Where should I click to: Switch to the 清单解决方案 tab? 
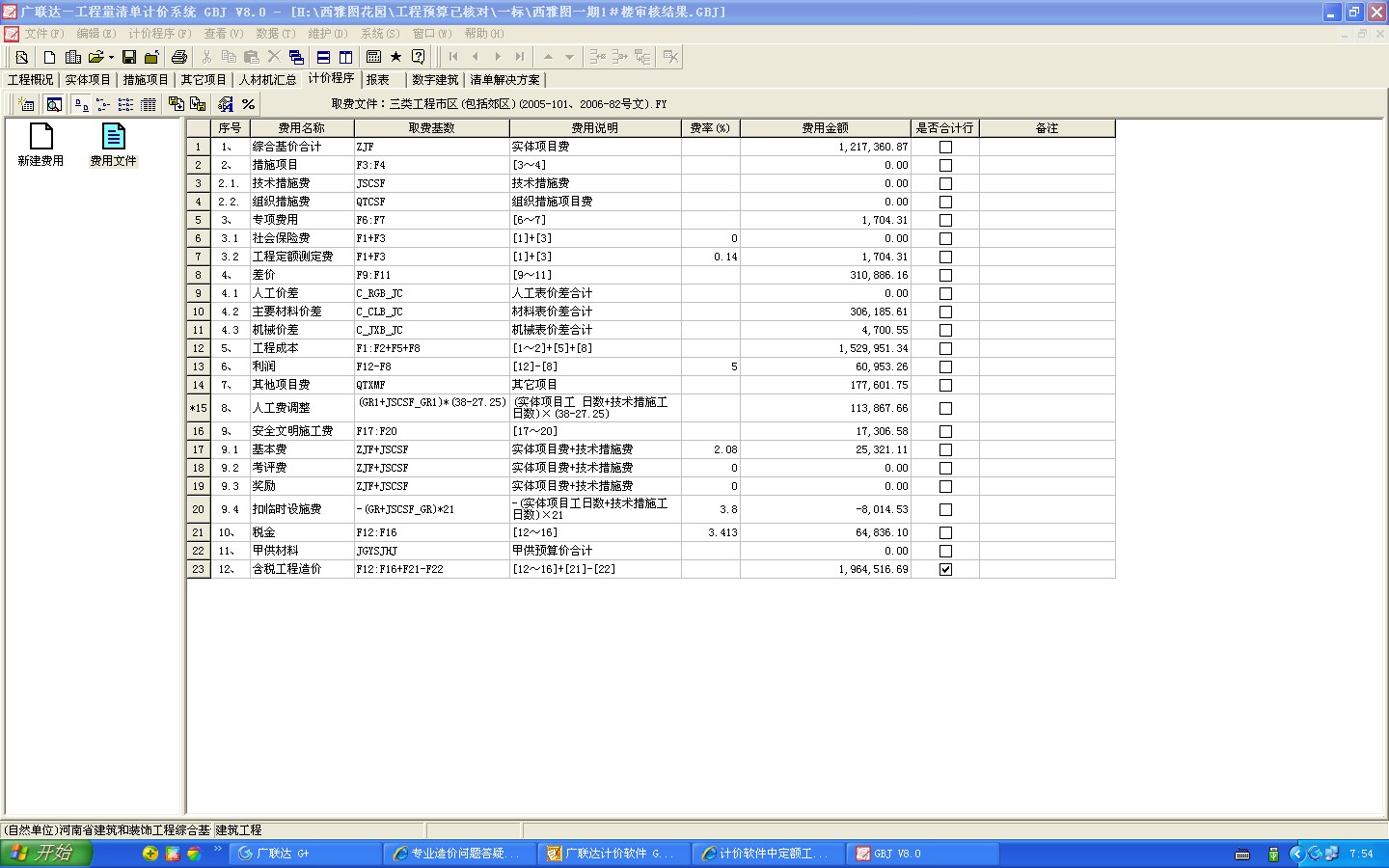pyautogui.click(x=504, y=80)
